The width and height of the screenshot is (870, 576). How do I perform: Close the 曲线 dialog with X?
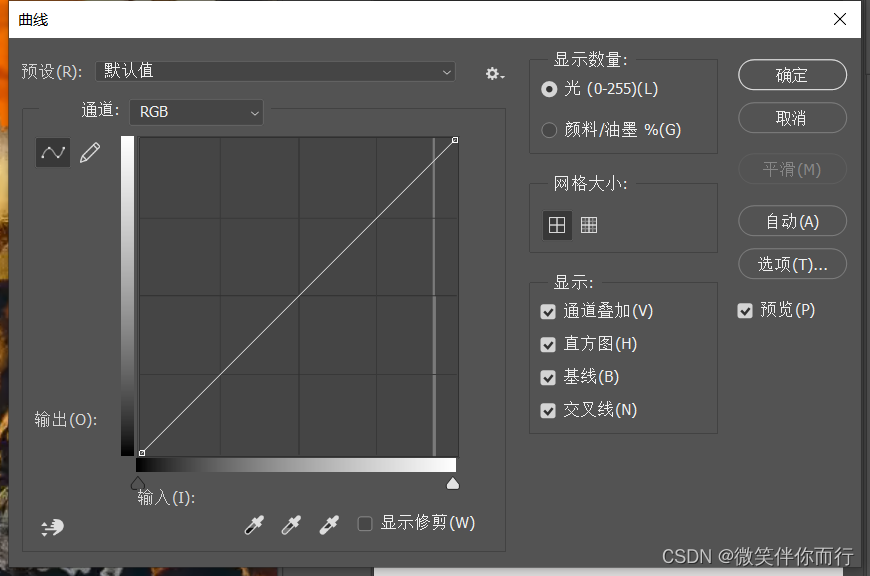[840, 19]
